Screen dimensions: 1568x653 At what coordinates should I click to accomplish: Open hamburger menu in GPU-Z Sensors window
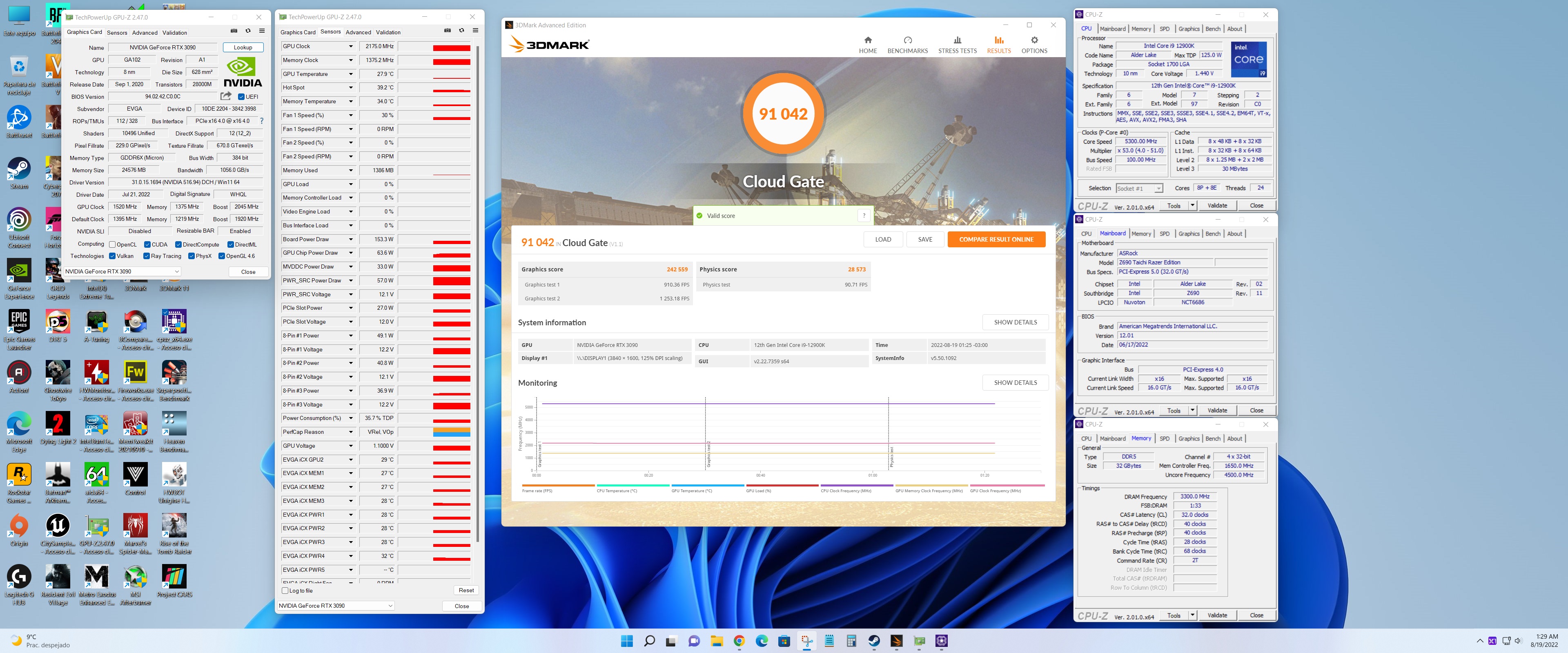(475, 31)
